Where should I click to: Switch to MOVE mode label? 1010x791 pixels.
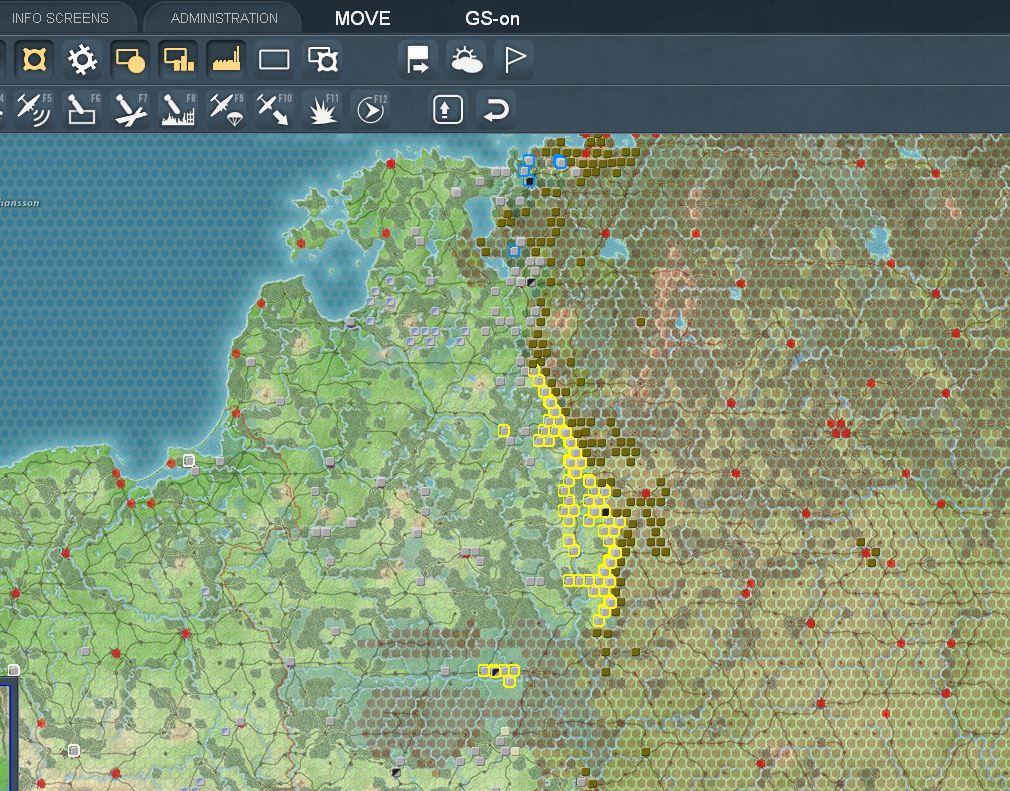click(x=363, y=18)
